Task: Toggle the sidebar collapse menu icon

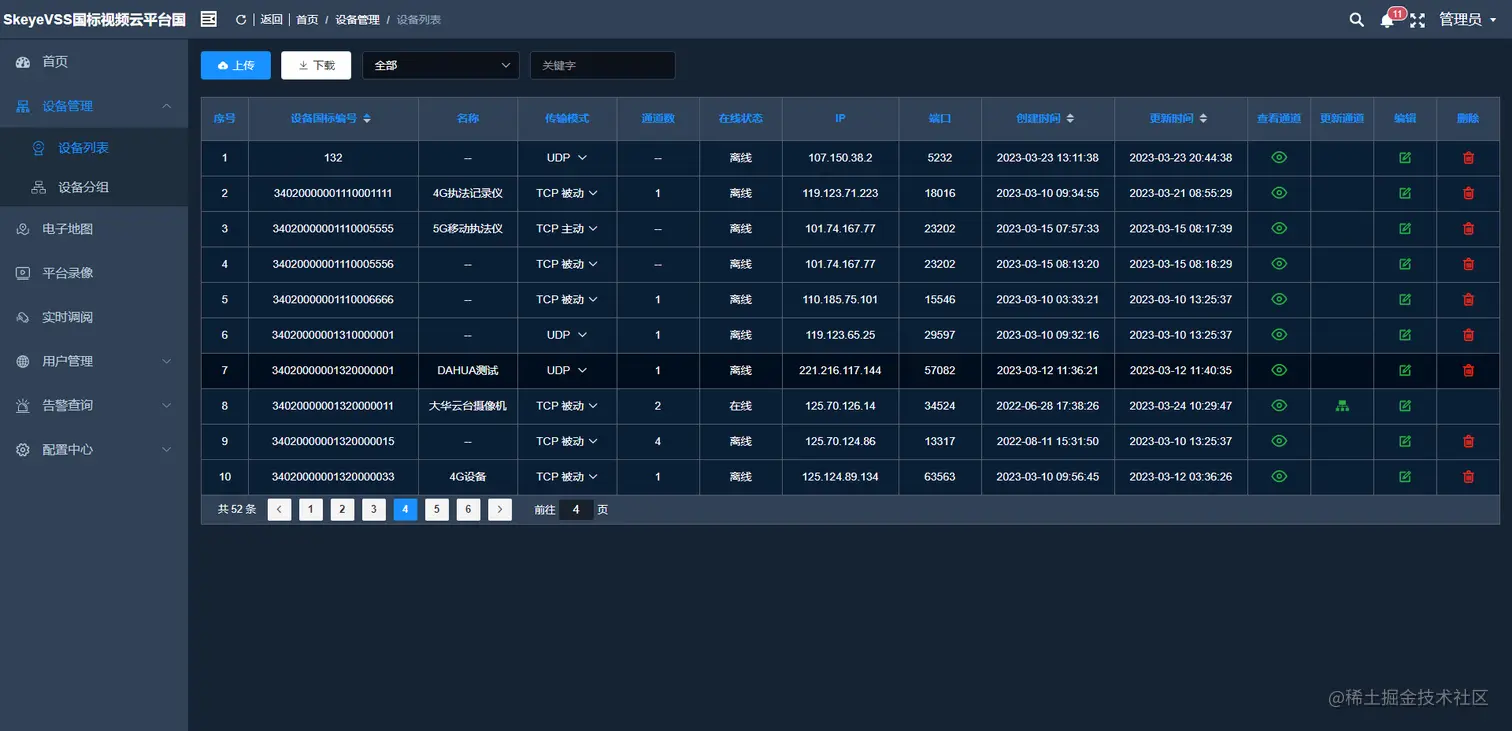Action: (208, 19)
